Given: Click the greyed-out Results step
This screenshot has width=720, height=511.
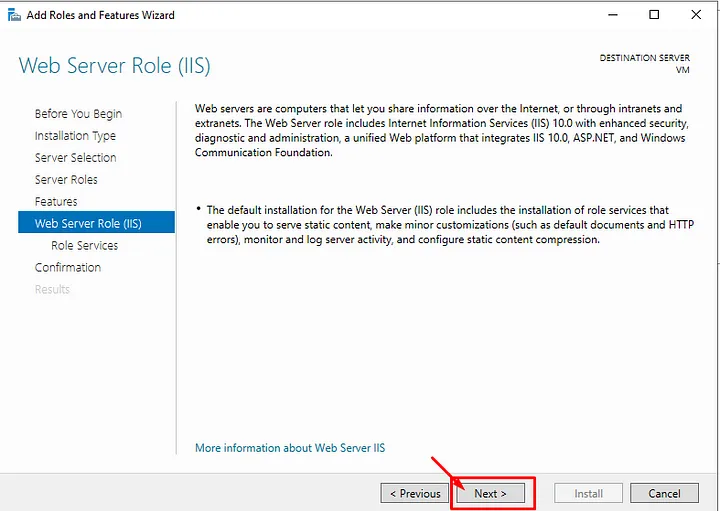Looking at the screenshot, I should click(x=52, y=290).
